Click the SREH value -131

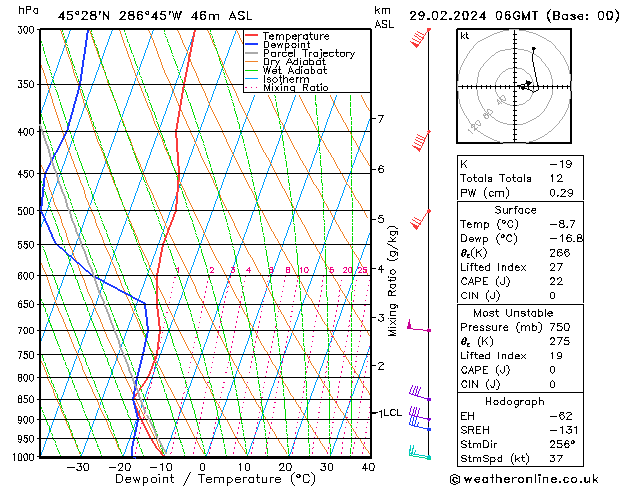tap(564, 430)
